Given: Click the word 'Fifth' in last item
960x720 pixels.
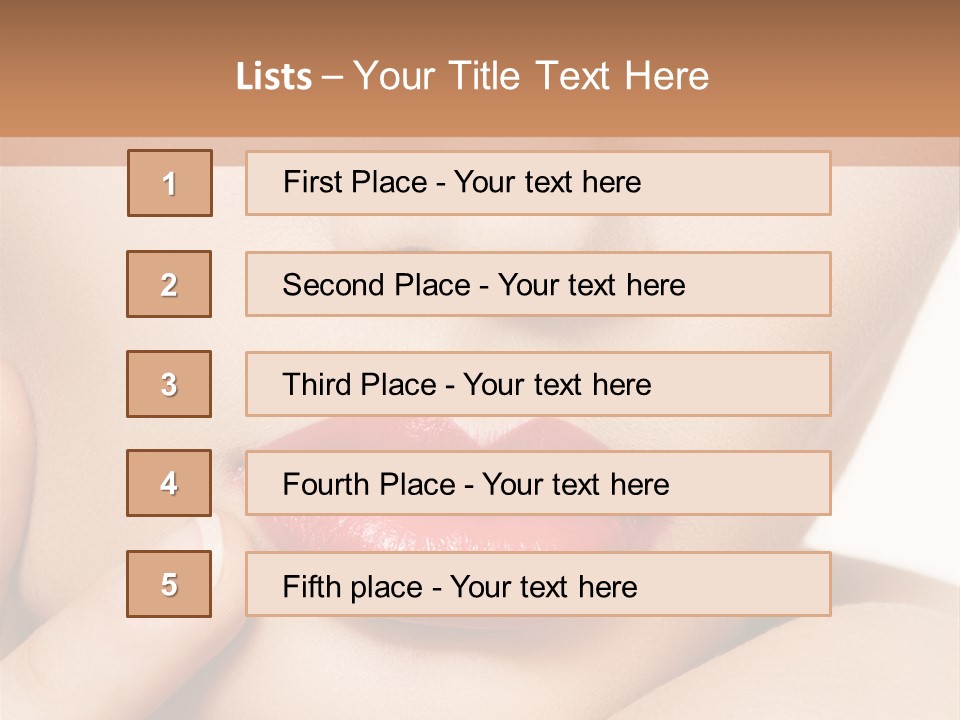Looking at the screenshot, I should (312, 586).
